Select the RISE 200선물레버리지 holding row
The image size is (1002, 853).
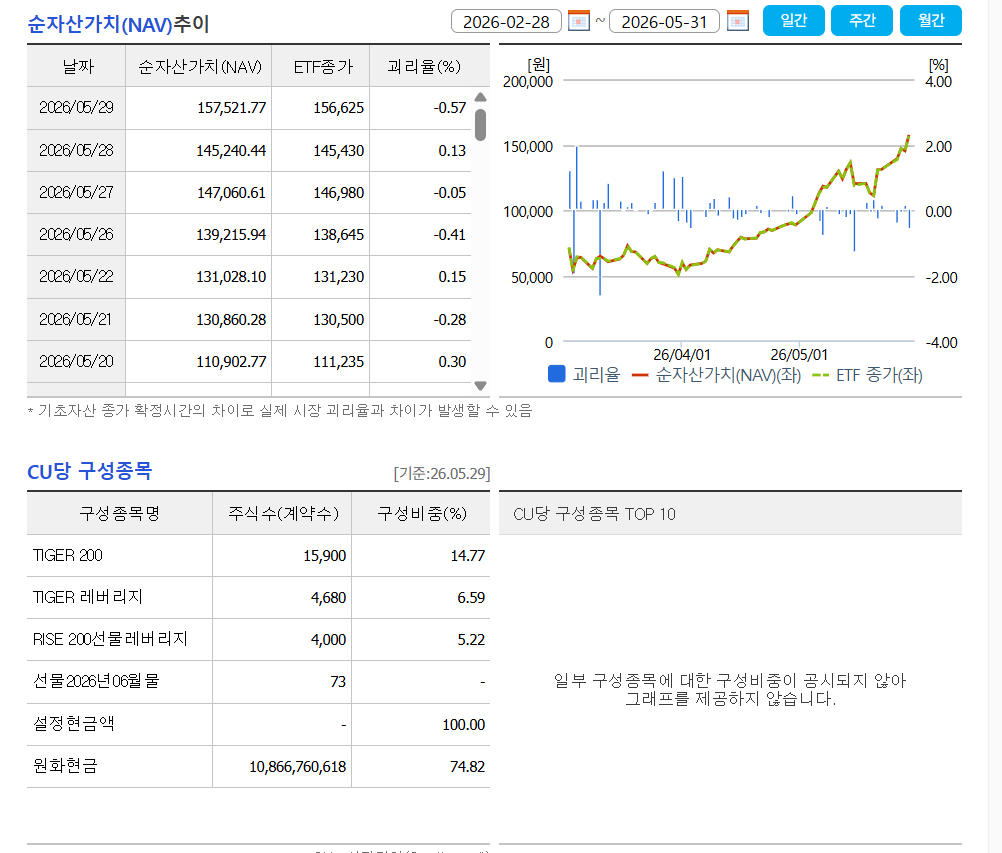tap(258, 640)
